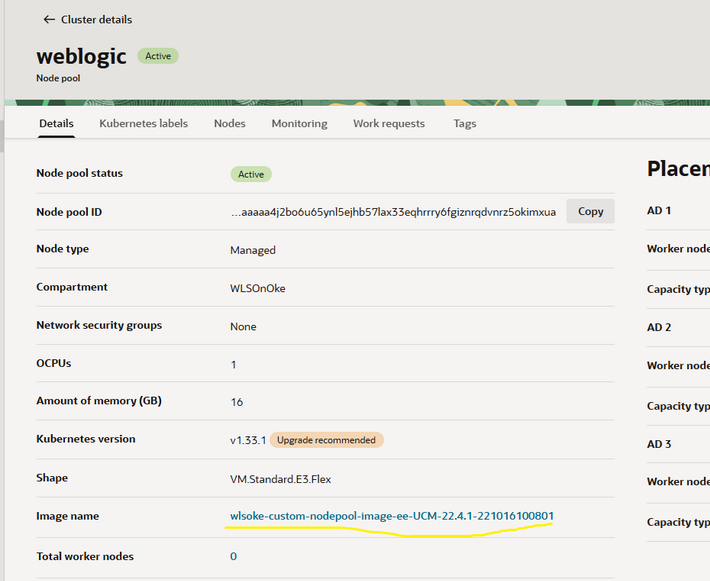Open the Nodes tab
The width and height of the screenshot is (710, 581).
(230, 124)
